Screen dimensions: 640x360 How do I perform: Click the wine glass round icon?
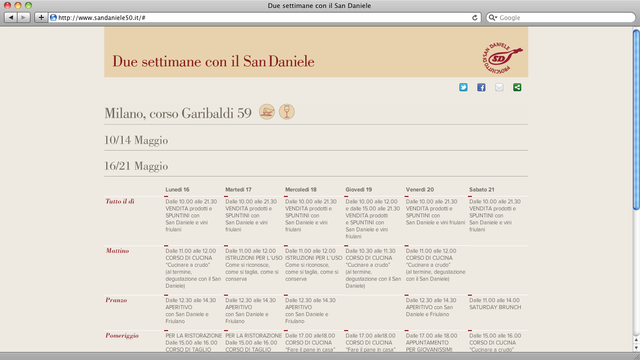[x=287, y=112]
